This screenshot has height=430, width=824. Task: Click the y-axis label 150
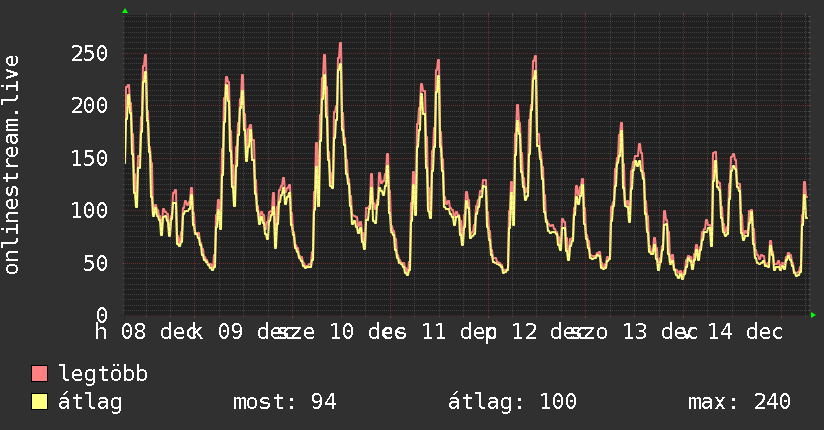point(89,158)
